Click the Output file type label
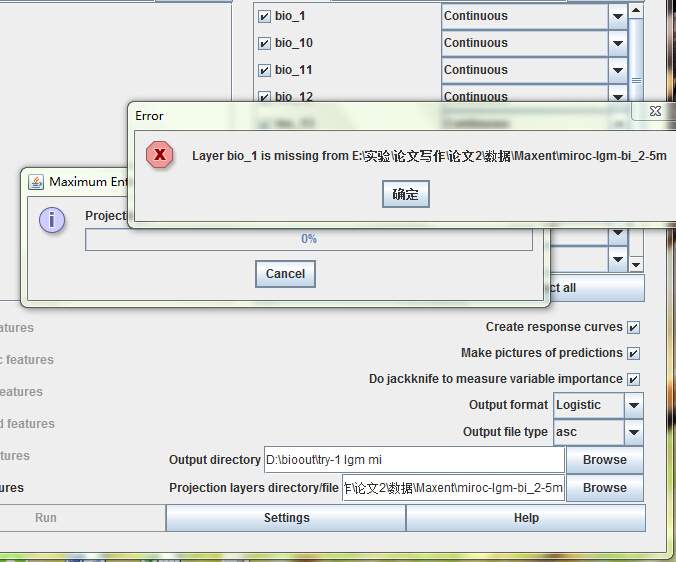The width and height of the screenshot is (676, 562). 505,432
